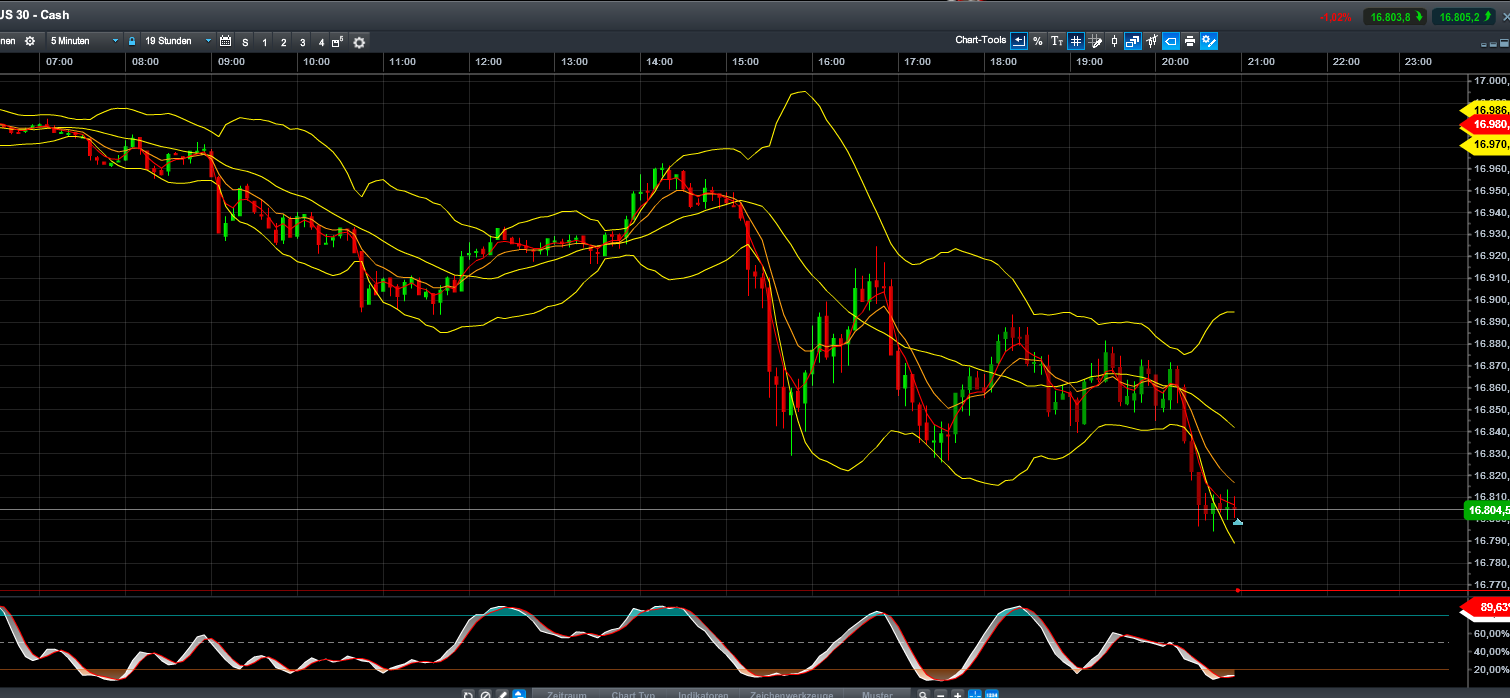Close the US 30 chart panel with the X
The width and height of the screenshot is (1510, 698).
pos(1504,17)
